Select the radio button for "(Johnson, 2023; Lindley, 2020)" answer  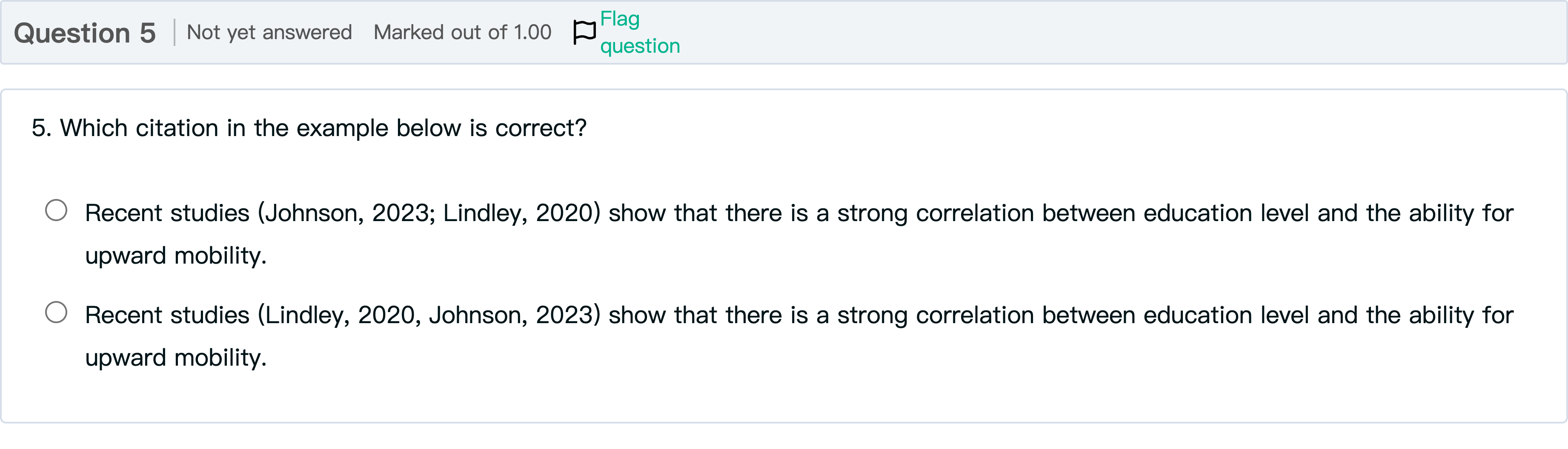(56, 210)
